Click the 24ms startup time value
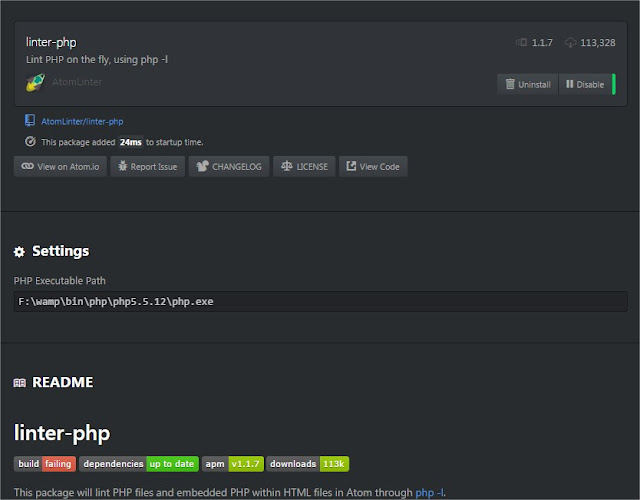The image size is (640, 500). [131, 142]
